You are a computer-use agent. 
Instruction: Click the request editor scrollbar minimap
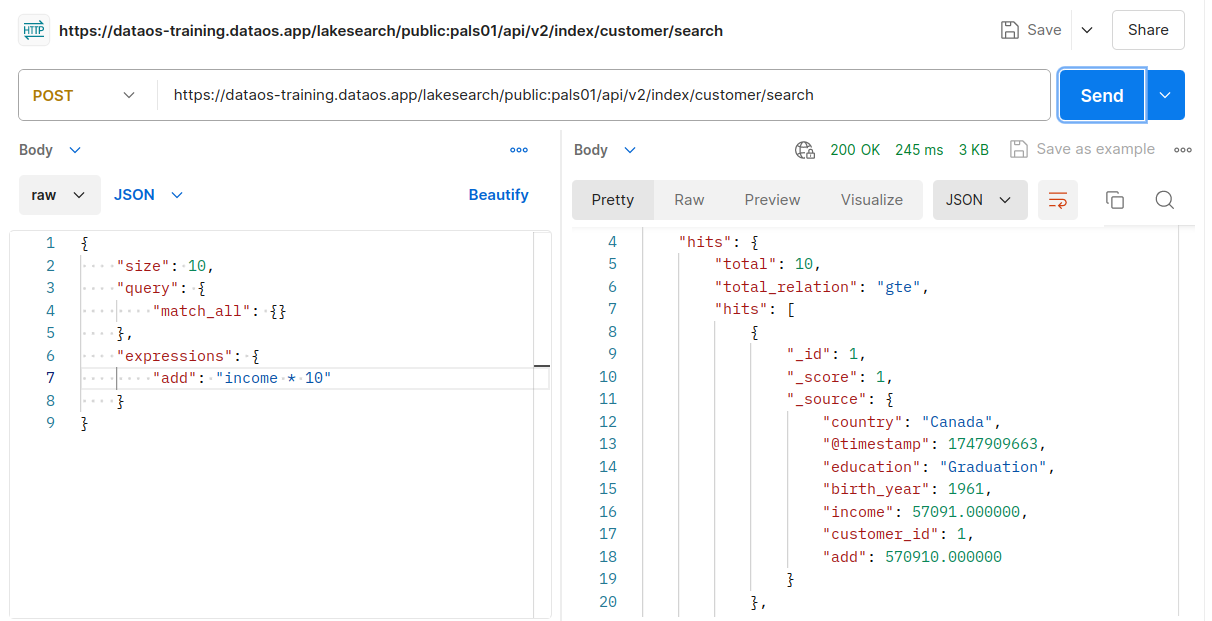coord(541,424)
